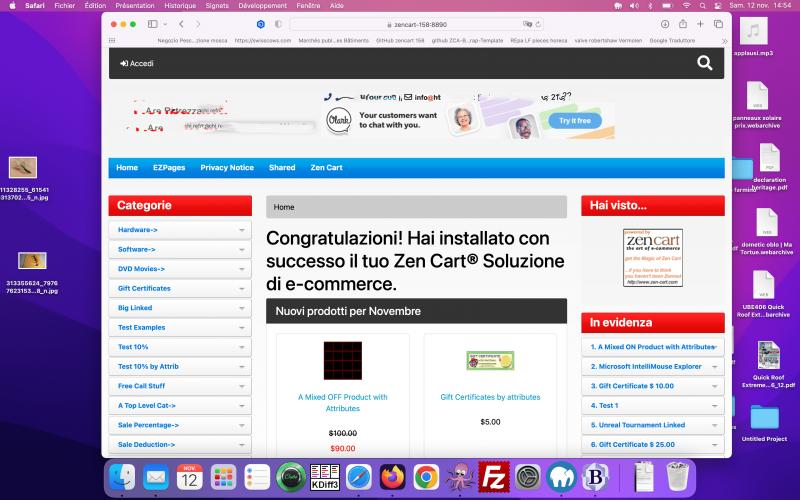Show the tab overview icon
The height and width of the screenshot is (500, 800).
click(x=718, y=24)
